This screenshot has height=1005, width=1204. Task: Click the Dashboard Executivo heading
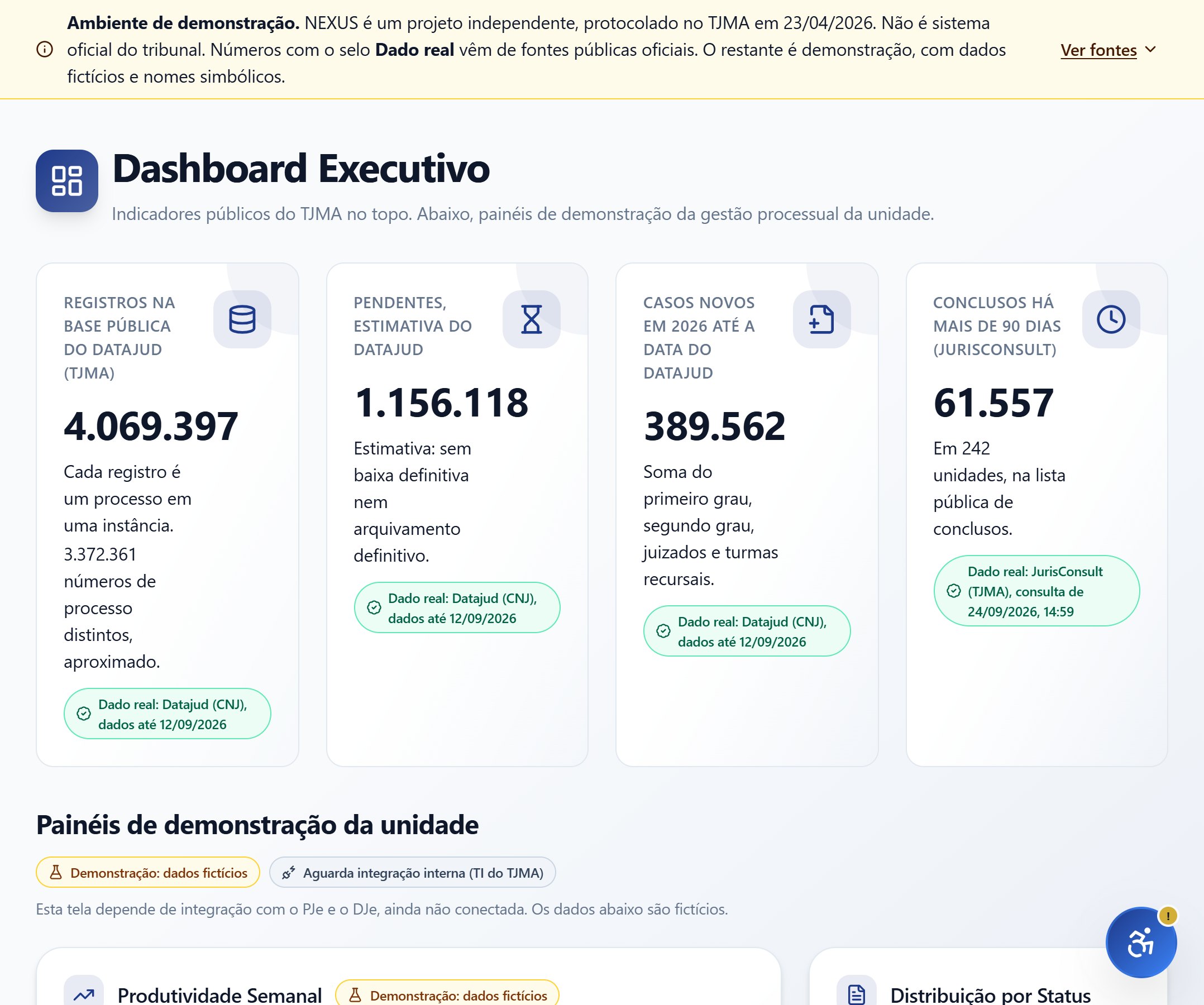(301, 169)
